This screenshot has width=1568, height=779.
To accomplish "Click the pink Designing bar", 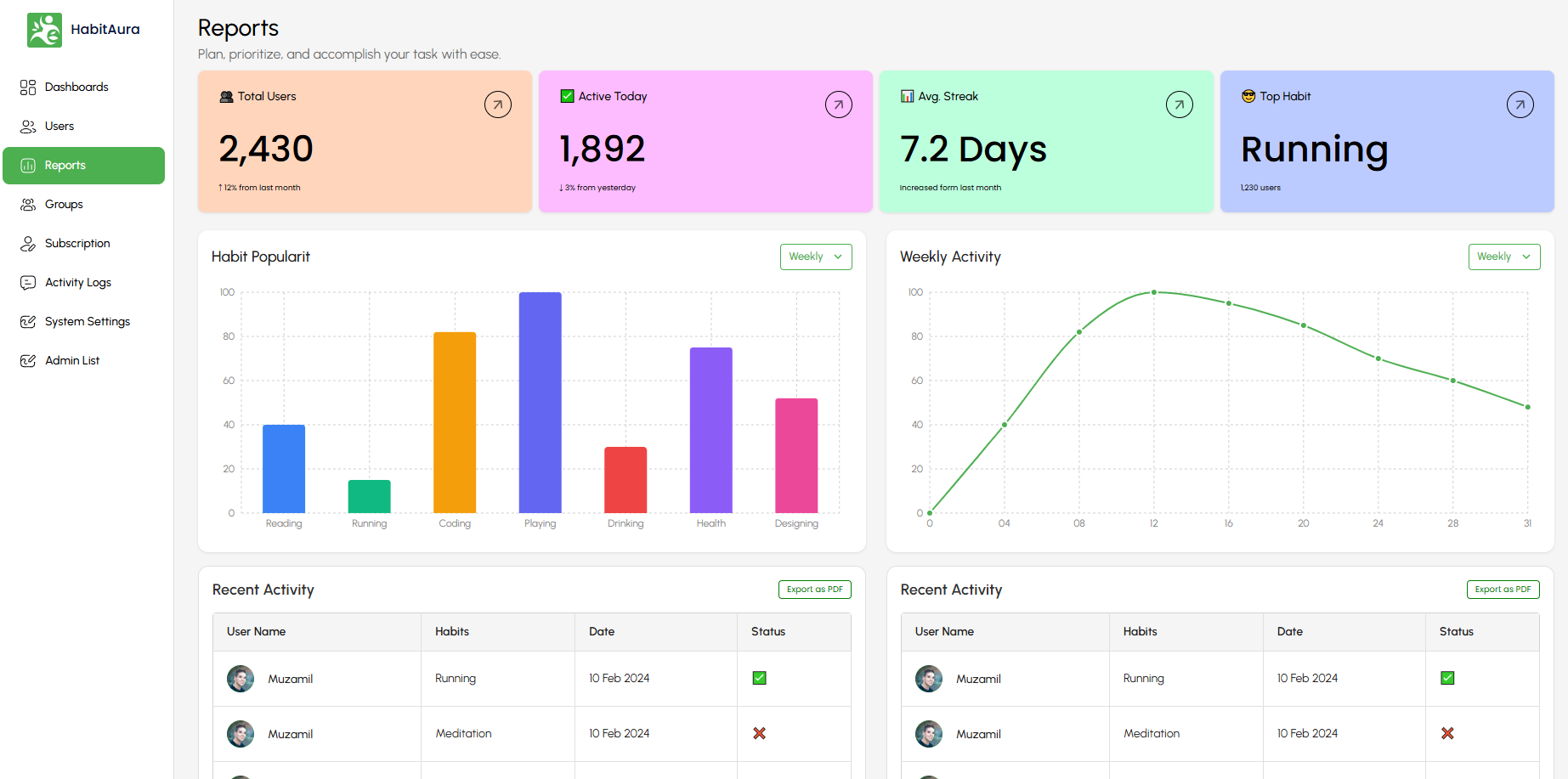I will (796, 455).
